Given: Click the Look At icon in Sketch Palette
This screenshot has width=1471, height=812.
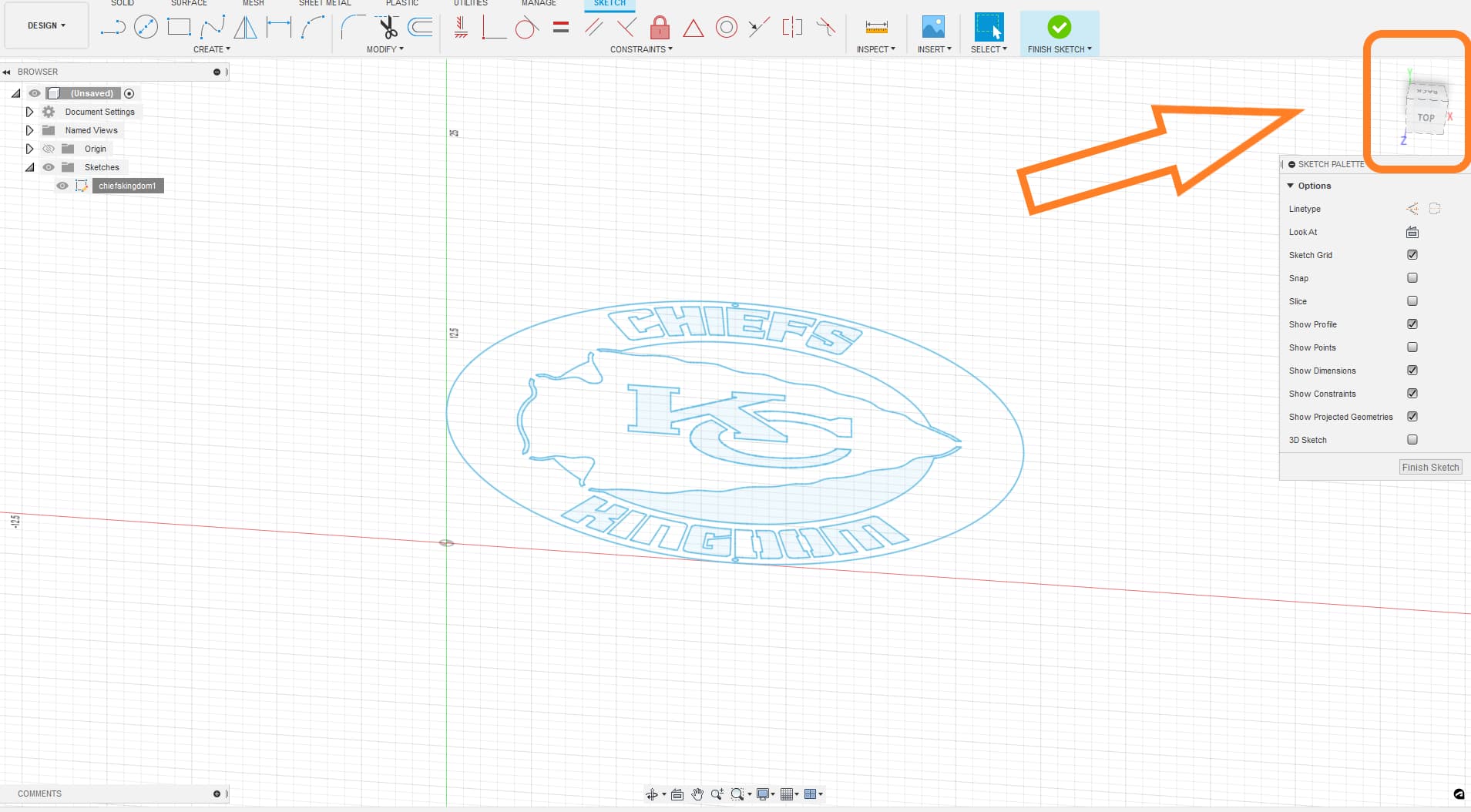Looking at the screenshot, I should [1412, 232].
